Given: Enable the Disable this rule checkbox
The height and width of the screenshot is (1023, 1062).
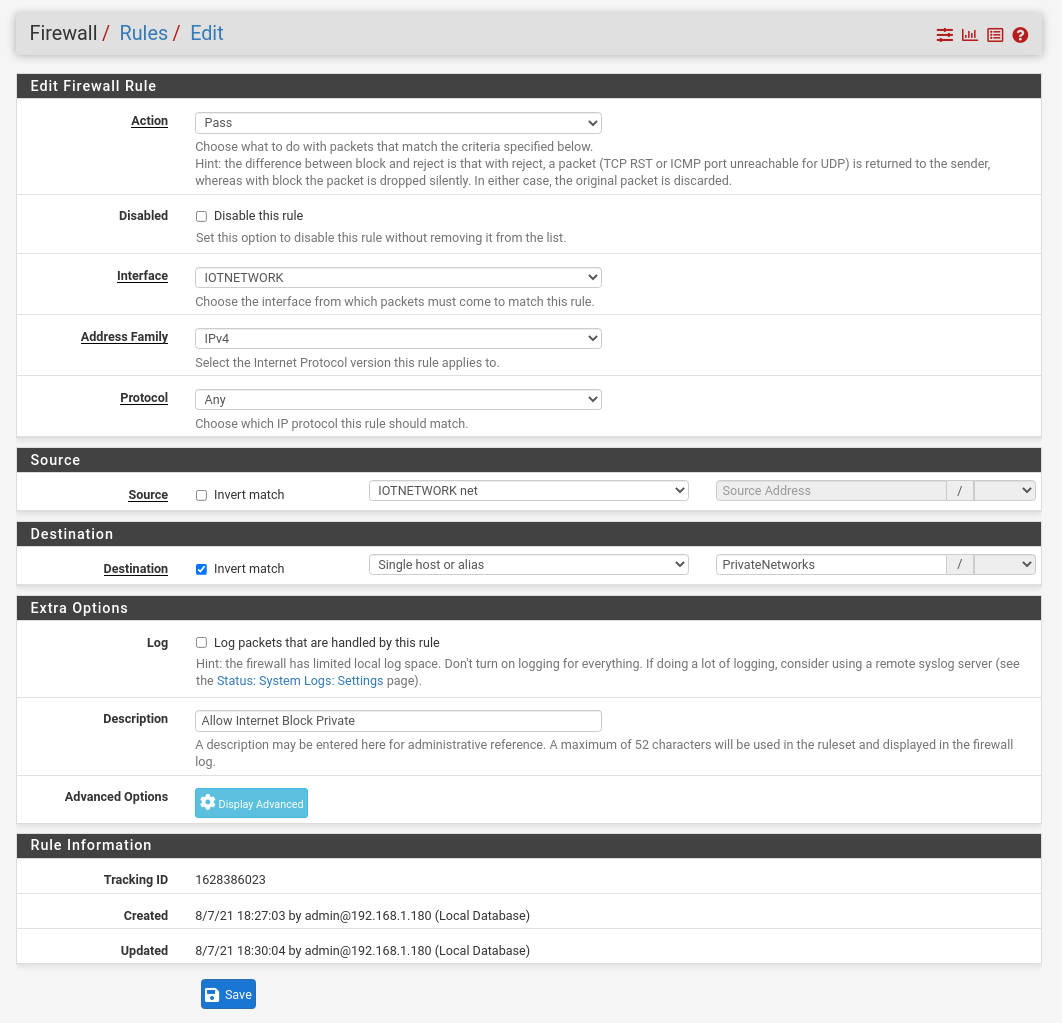Looking at the screenshot, I should click(201, 216).
